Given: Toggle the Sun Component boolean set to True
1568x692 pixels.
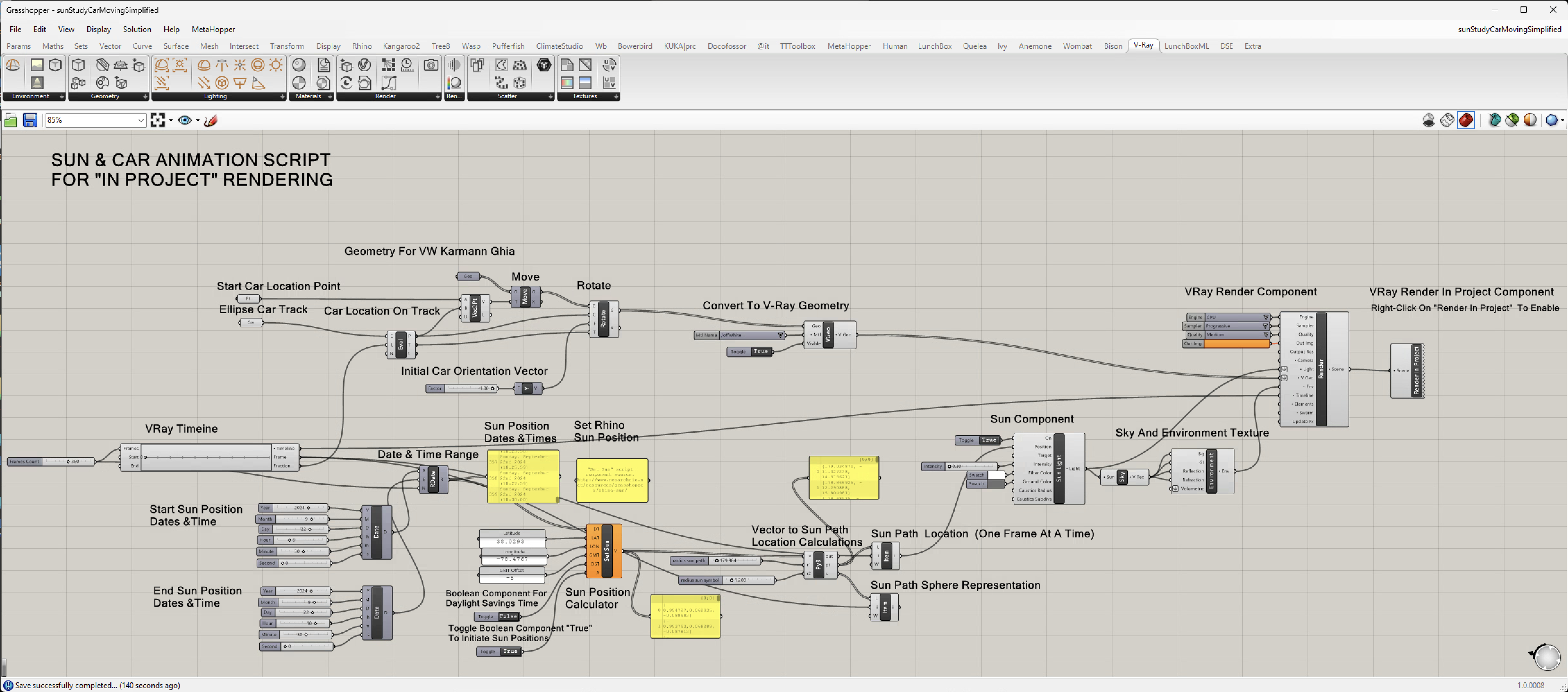Looking at the screenshot, I should (989, 440).
